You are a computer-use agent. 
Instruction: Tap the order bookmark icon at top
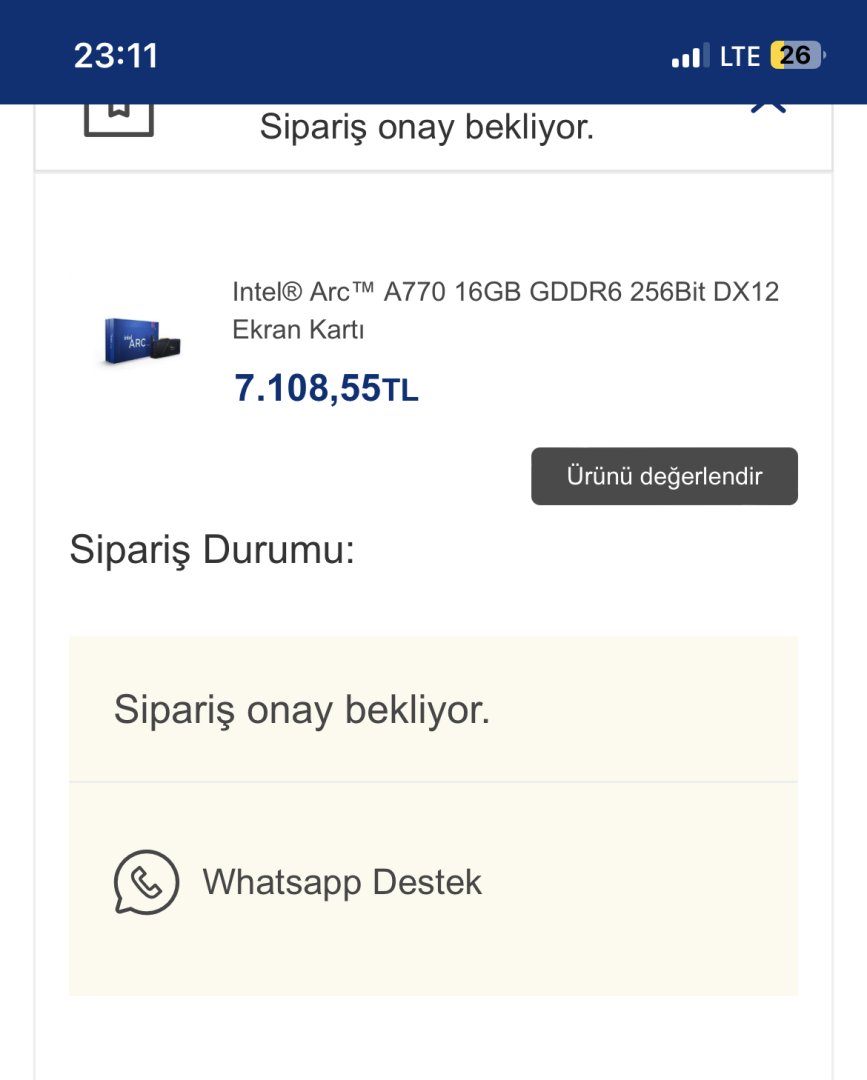118,116
